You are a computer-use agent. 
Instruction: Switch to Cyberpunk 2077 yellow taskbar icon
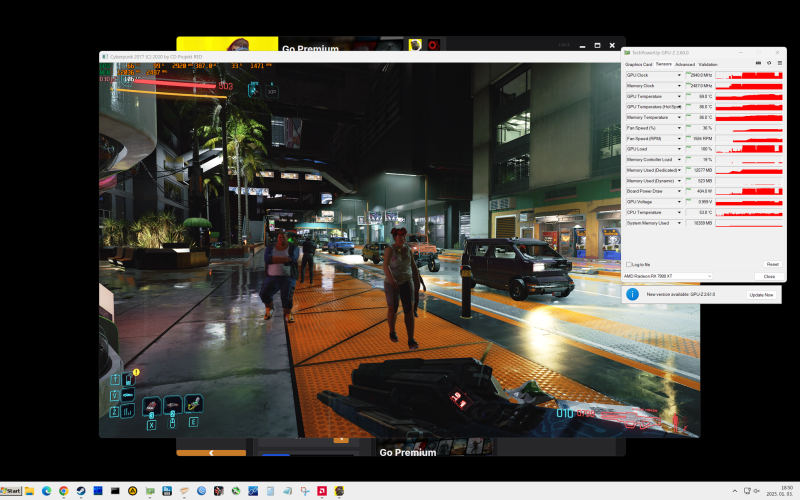click(339, 491)
